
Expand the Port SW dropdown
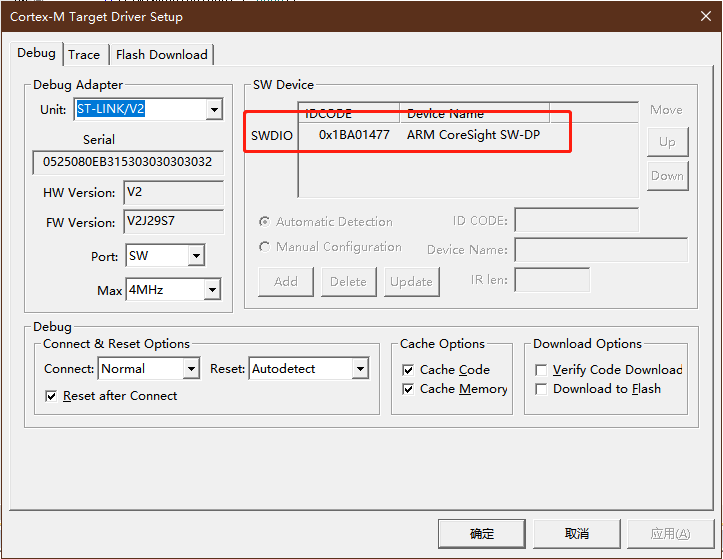point(196,256)
